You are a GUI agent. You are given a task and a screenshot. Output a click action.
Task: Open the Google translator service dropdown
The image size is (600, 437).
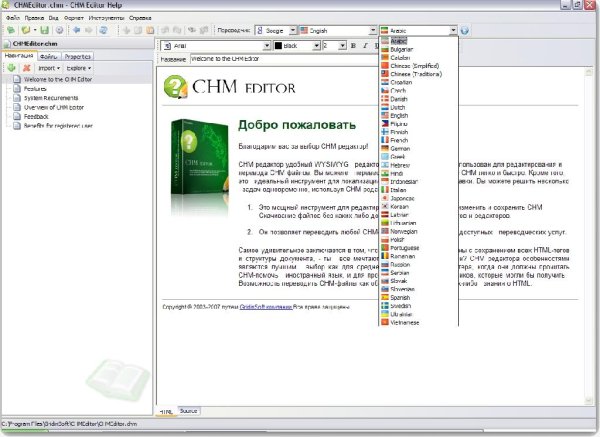(x=292, y=30)
